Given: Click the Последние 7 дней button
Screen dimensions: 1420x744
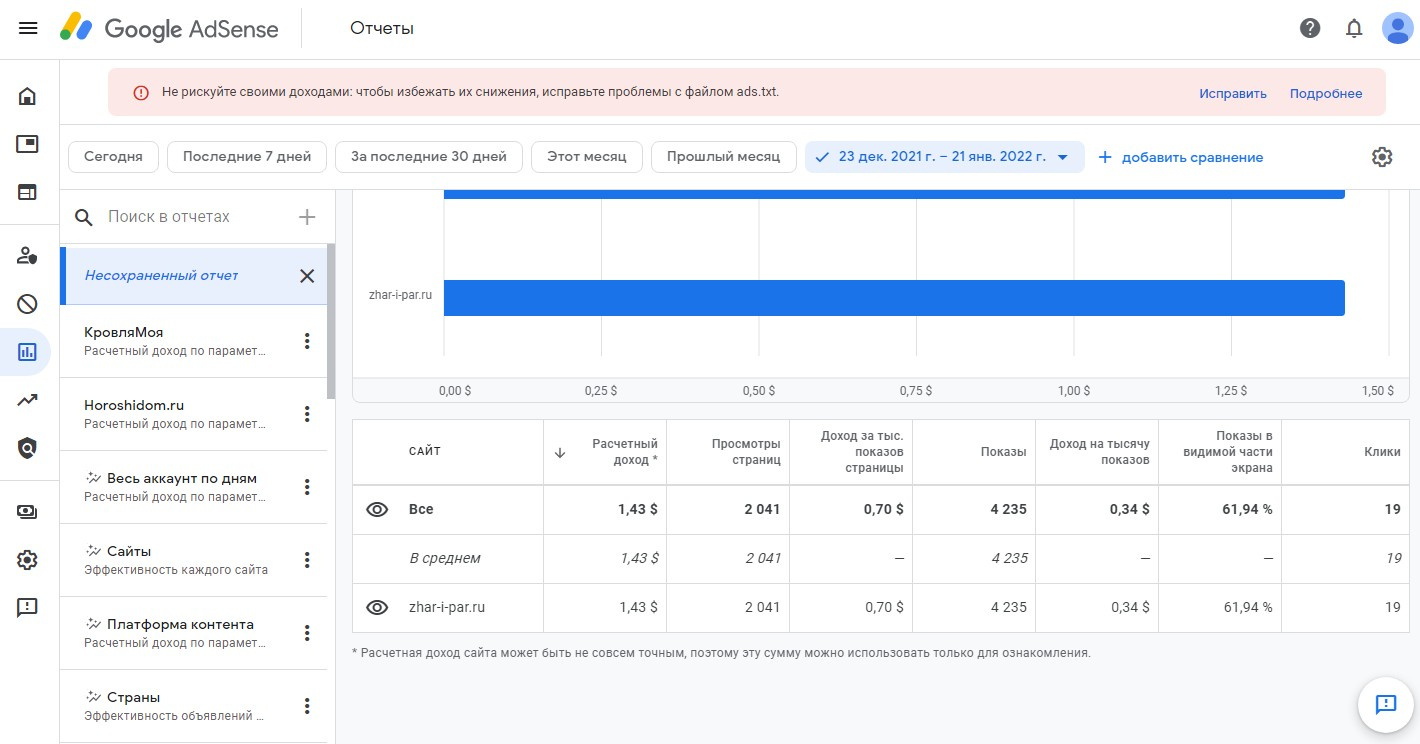Looking at the screenshot, I should tap(247, 157).
